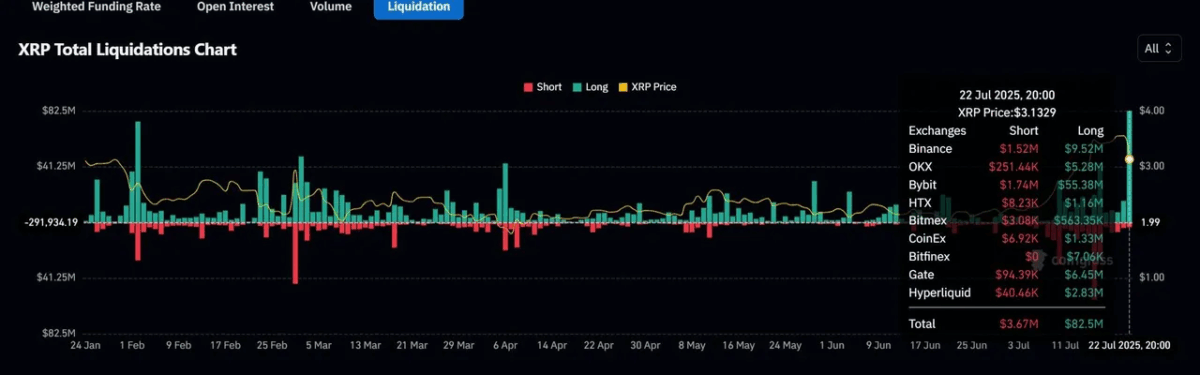Click the Exchanges column header in the tooltip
Screen dimensions: 1200x375
937,131
